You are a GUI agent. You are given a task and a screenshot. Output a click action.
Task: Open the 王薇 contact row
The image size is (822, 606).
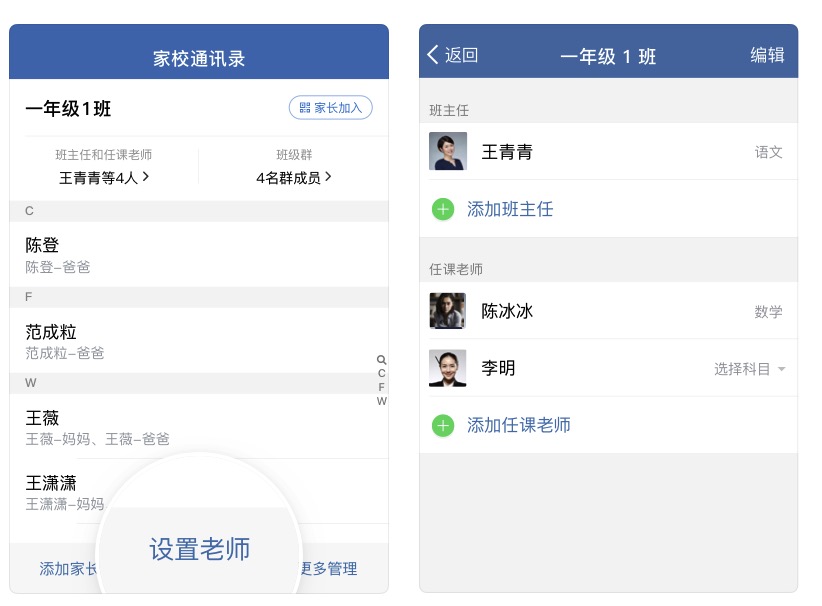tap(199, 426)
